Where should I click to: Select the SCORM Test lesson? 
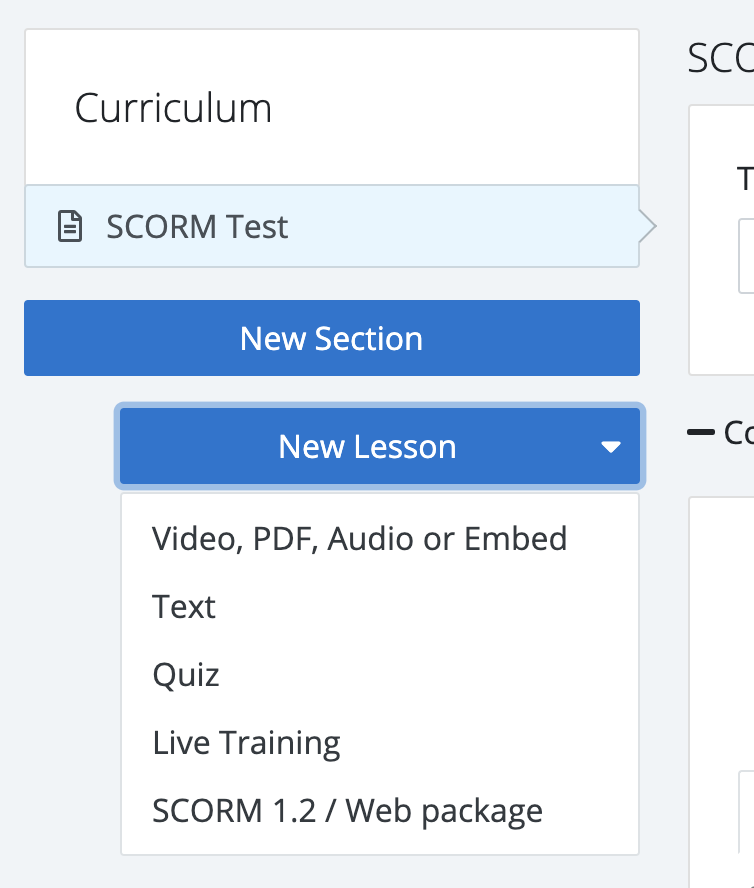click(x=197, y=227)
